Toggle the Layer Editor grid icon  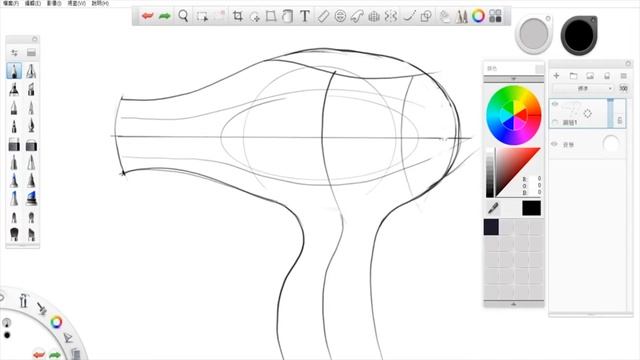[496, 16]
